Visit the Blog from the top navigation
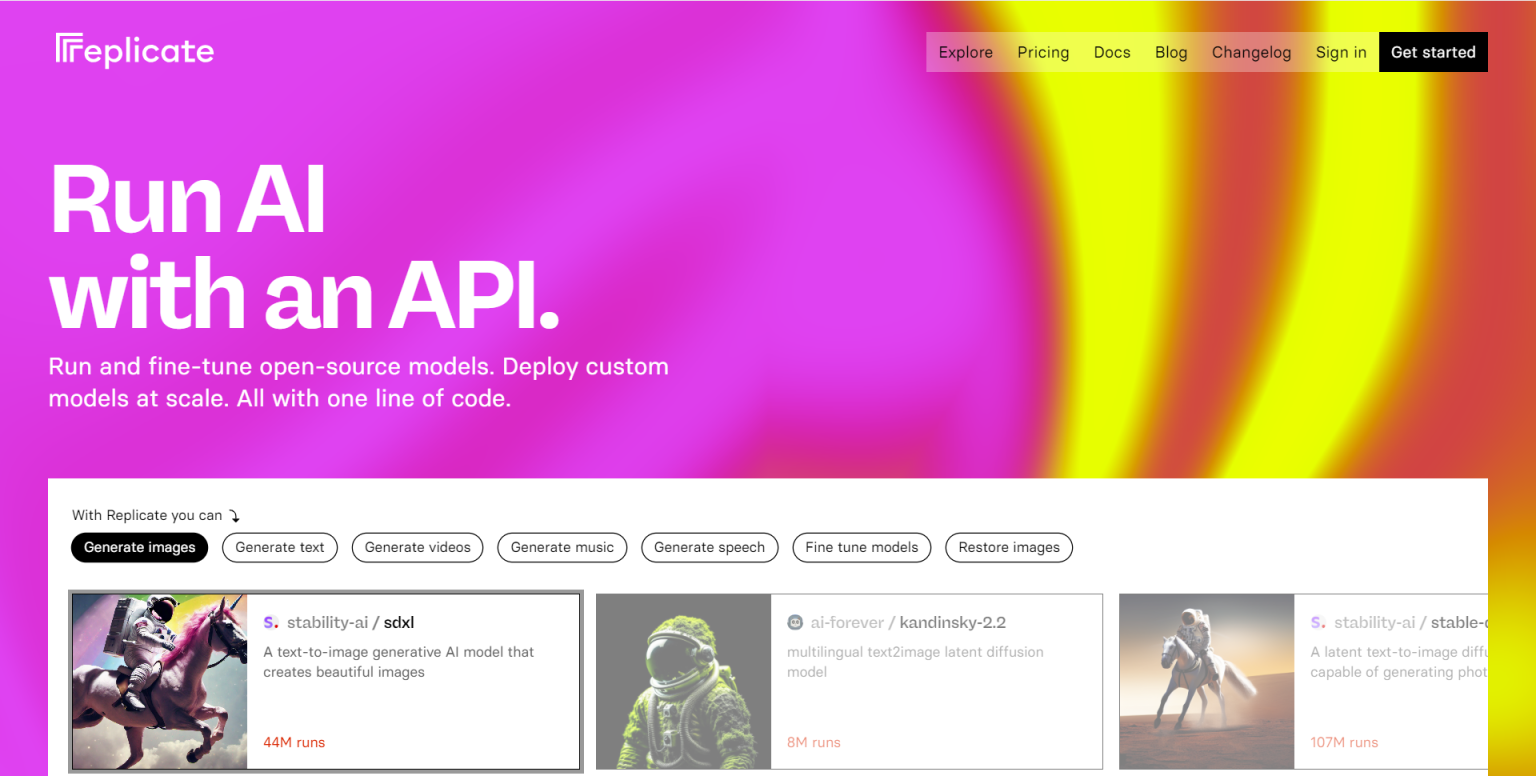Viewport: 1536px width, 776px height. pos(1171,52)
